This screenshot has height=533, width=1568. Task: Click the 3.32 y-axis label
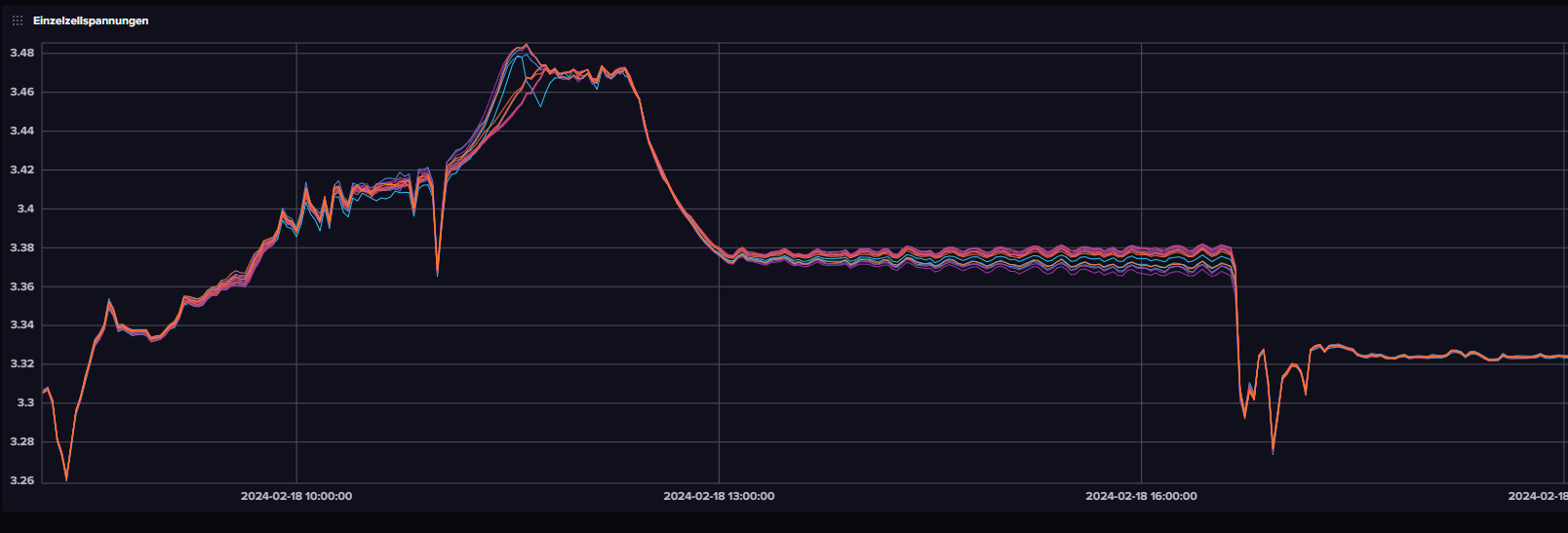pyautogui.click(x=21, y=363)
